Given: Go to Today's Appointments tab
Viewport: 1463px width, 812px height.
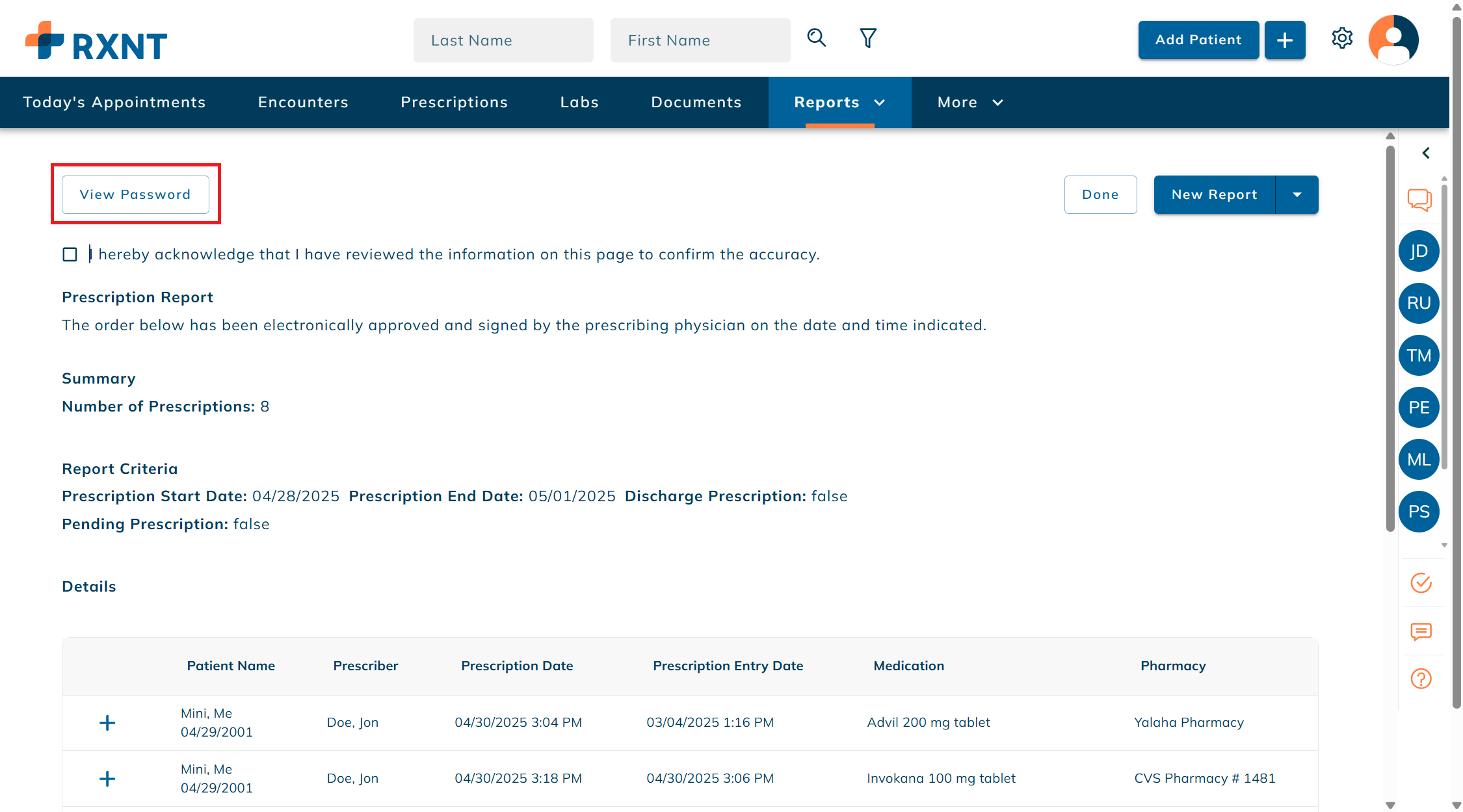Looking at the screenshot, I should (114, 102).
